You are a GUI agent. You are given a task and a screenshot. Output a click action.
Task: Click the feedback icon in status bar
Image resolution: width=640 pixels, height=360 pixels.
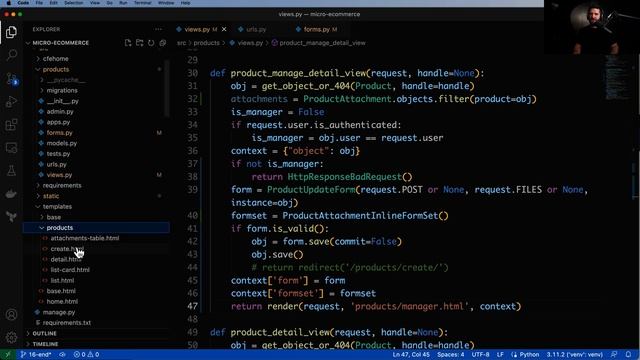tap(614, 354)
